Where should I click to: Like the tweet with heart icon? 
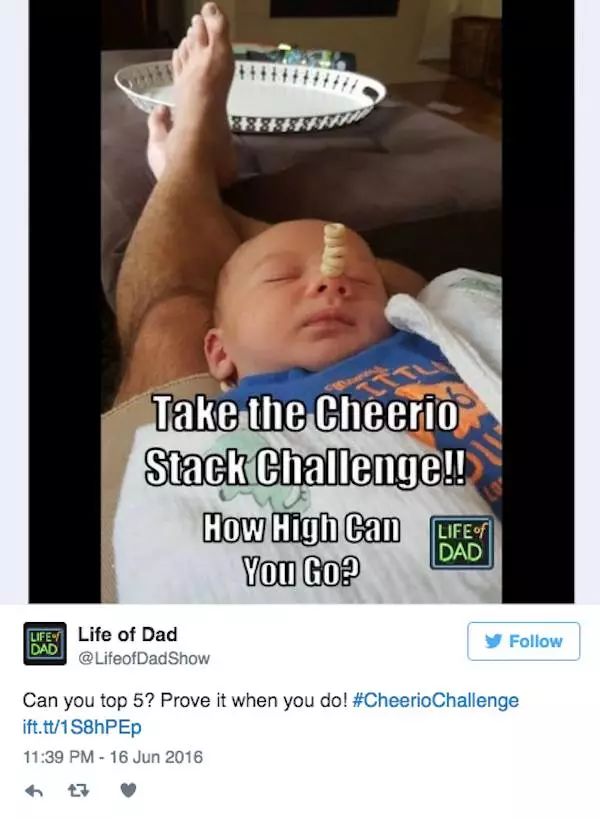[x=128, y=791]
